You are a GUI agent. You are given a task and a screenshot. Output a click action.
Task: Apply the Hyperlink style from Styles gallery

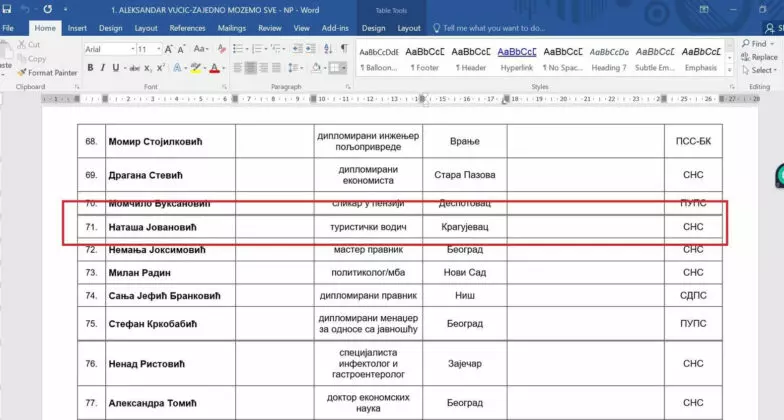(517, 58)
